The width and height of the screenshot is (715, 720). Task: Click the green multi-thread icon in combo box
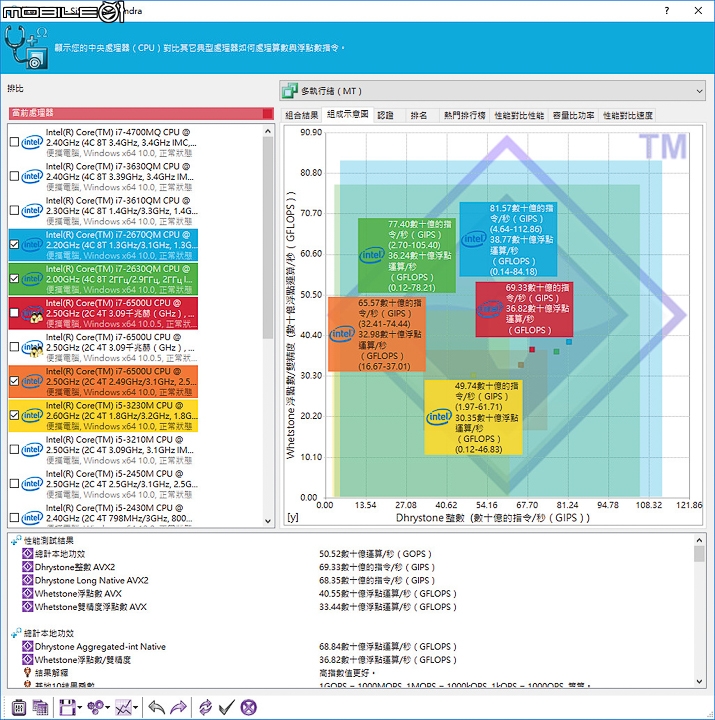[290, 91]
